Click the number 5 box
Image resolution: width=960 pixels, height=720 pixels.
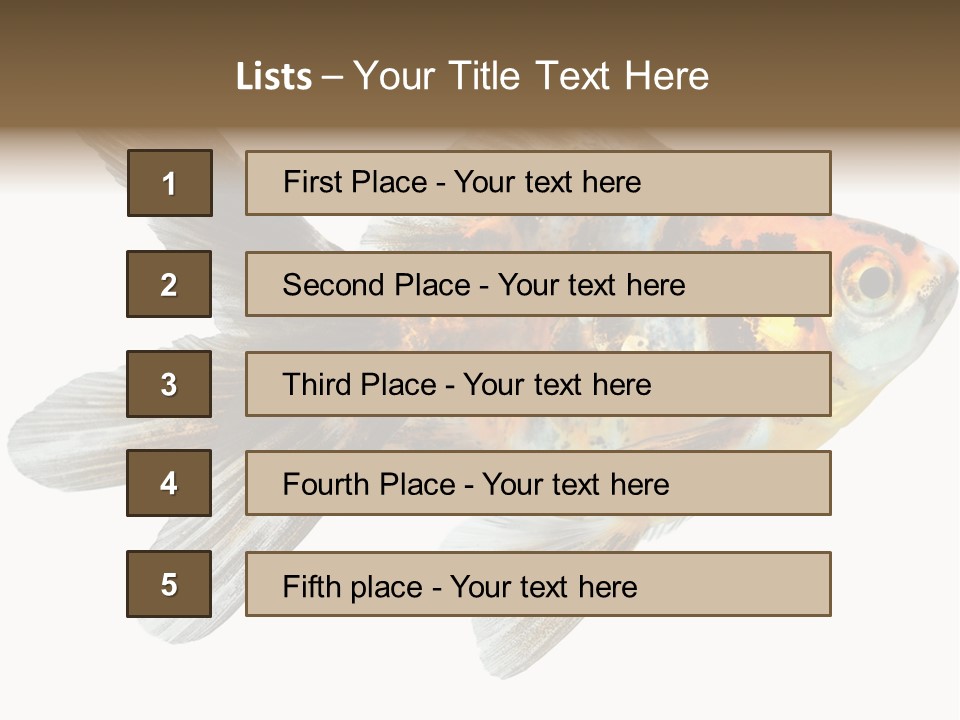tap(169, 584)
